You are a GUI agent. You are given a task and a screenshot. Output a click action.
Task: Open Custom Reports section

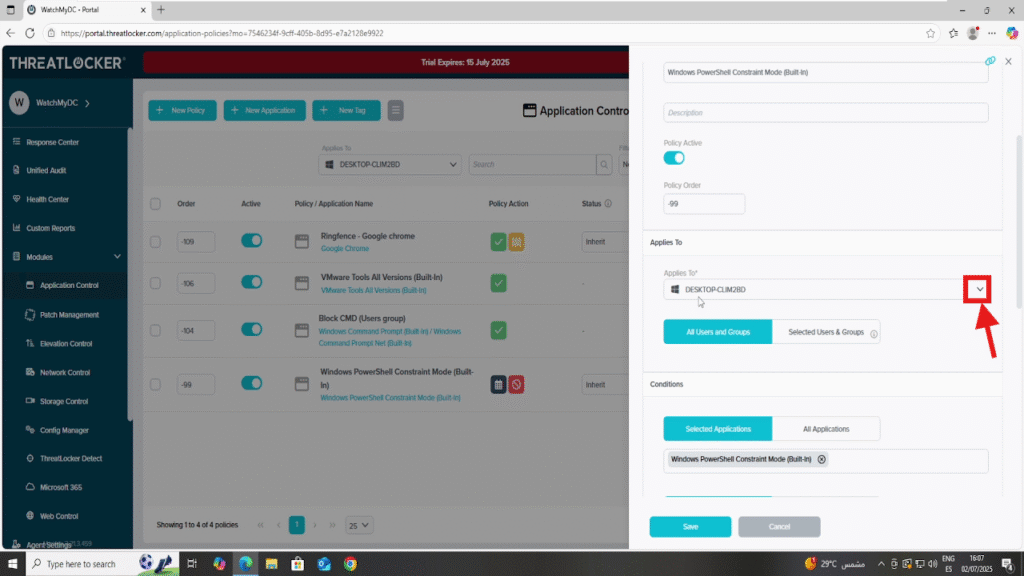click(50, 228)
